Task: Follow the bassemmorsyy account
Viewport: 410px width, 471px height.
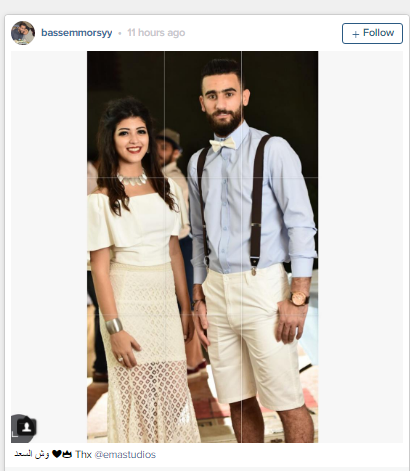Action: [372, 33]
